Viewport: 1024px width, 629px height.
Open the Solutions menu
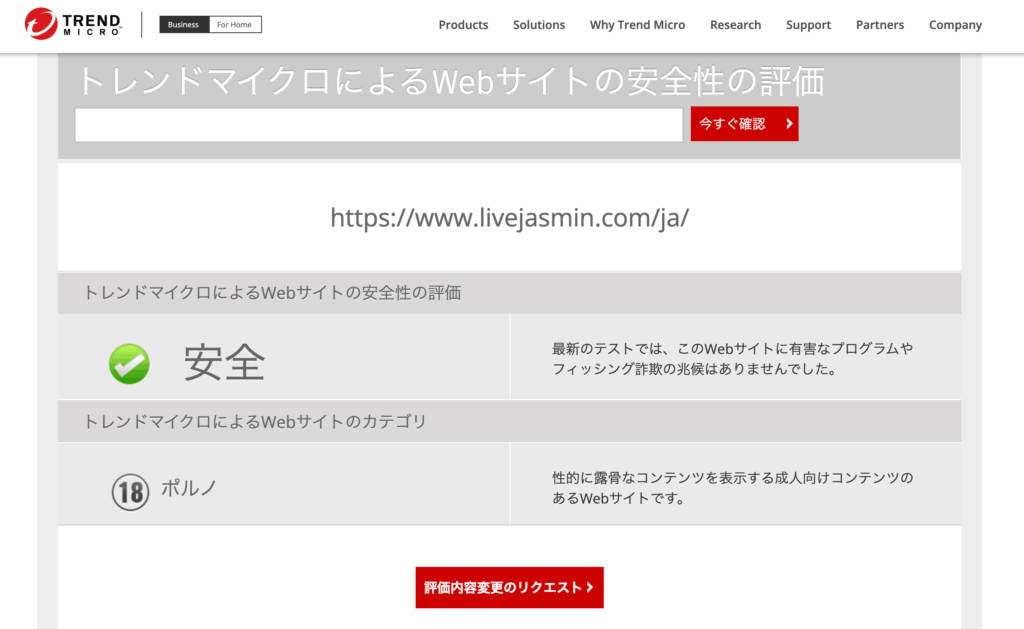point(539,25)
